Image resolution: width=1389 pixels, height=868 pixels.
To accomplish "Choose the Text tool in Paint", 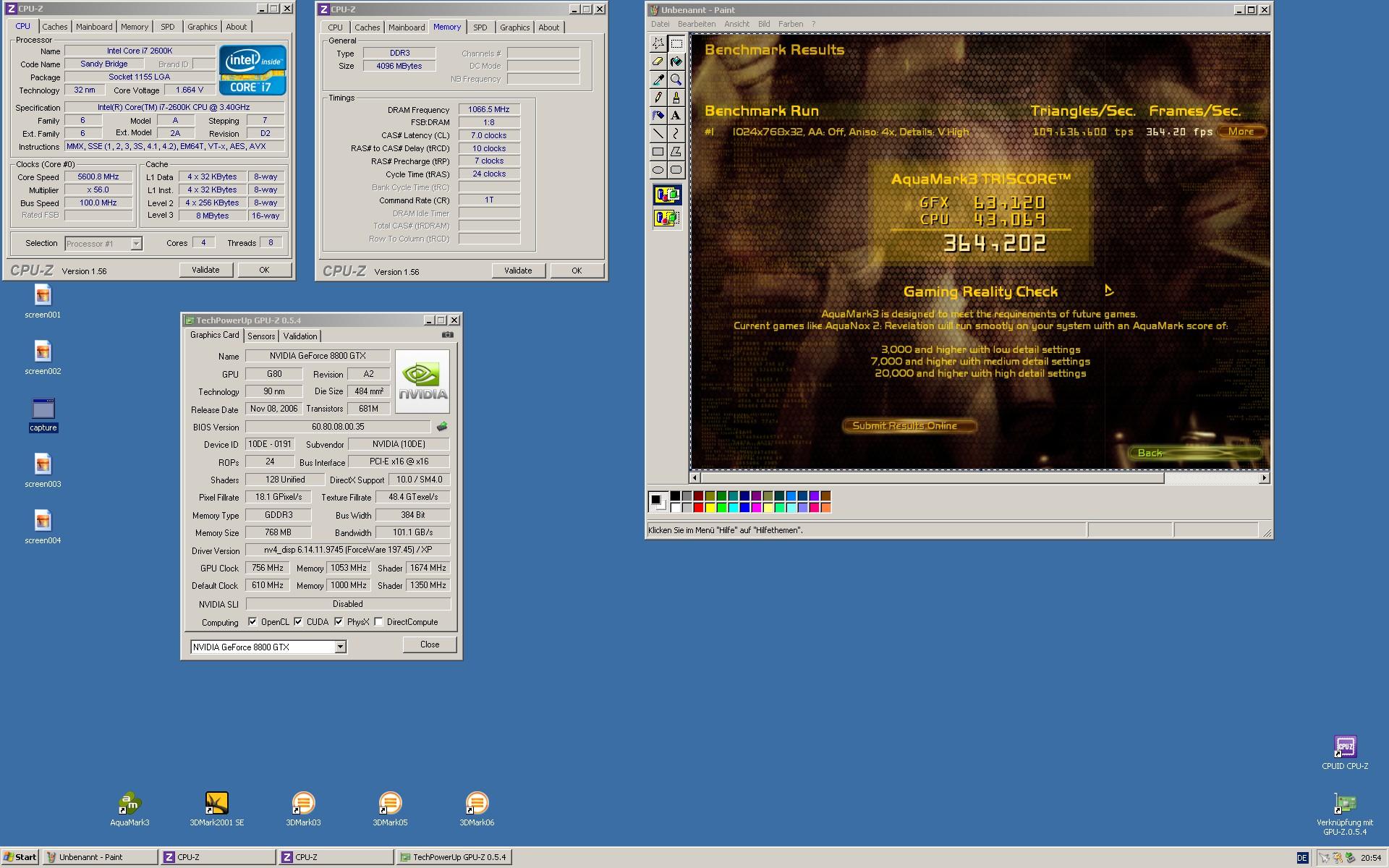I will pos(676,116).
